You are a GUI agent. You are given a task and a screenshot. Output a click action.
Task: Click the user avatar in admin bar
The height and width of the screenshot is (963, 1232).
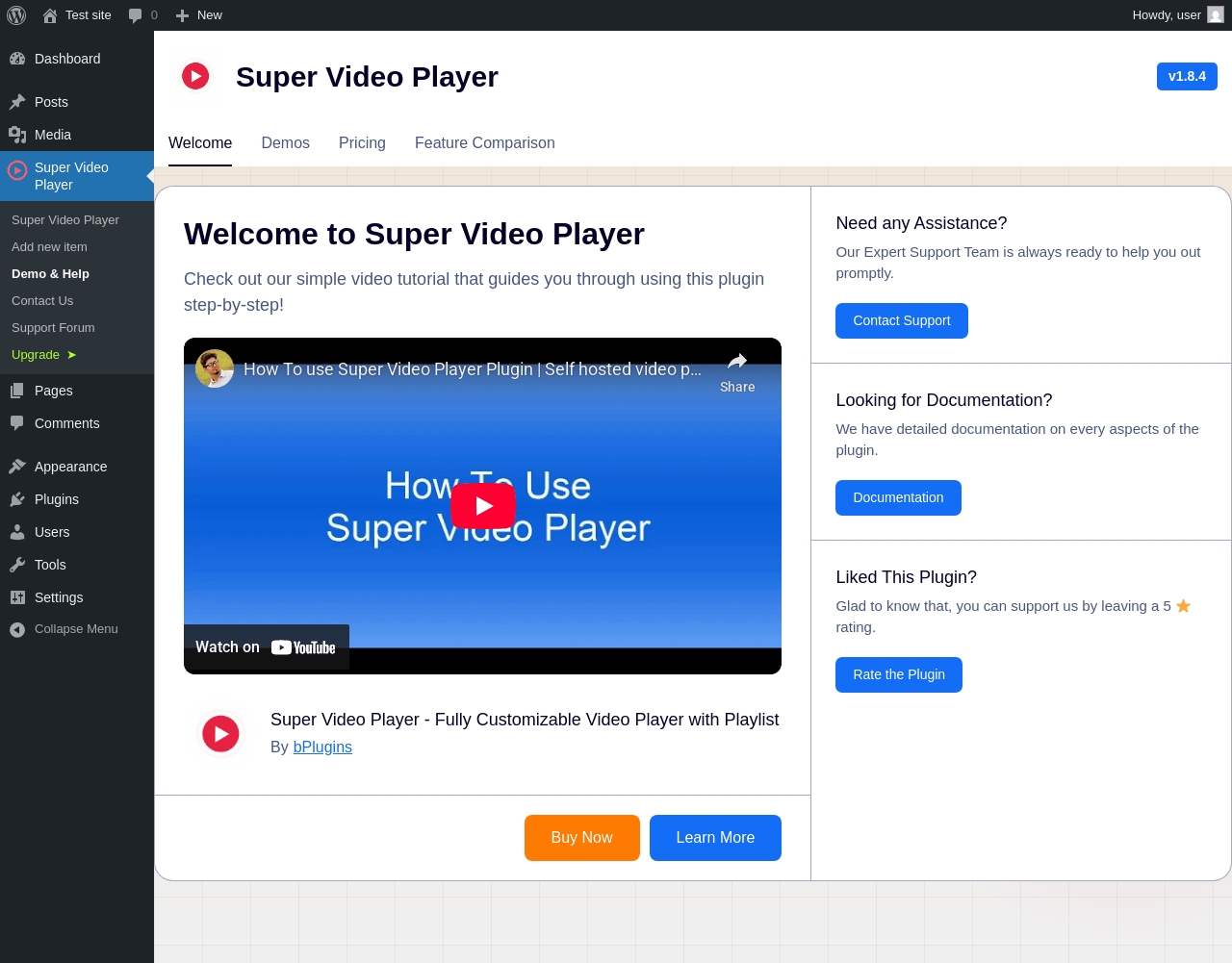coord(1216,15)
